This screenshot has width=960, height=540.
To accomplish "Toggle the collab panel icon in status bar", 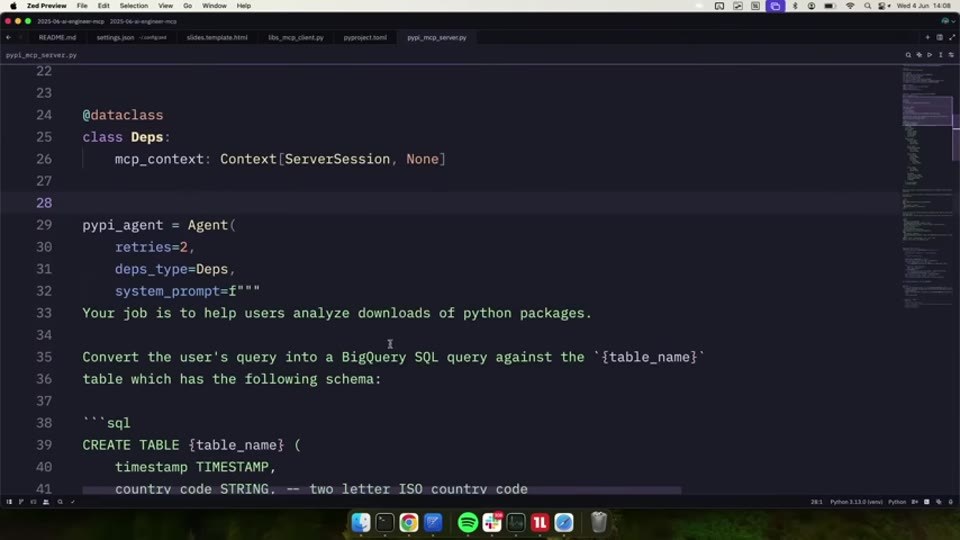I will (46, 501).
